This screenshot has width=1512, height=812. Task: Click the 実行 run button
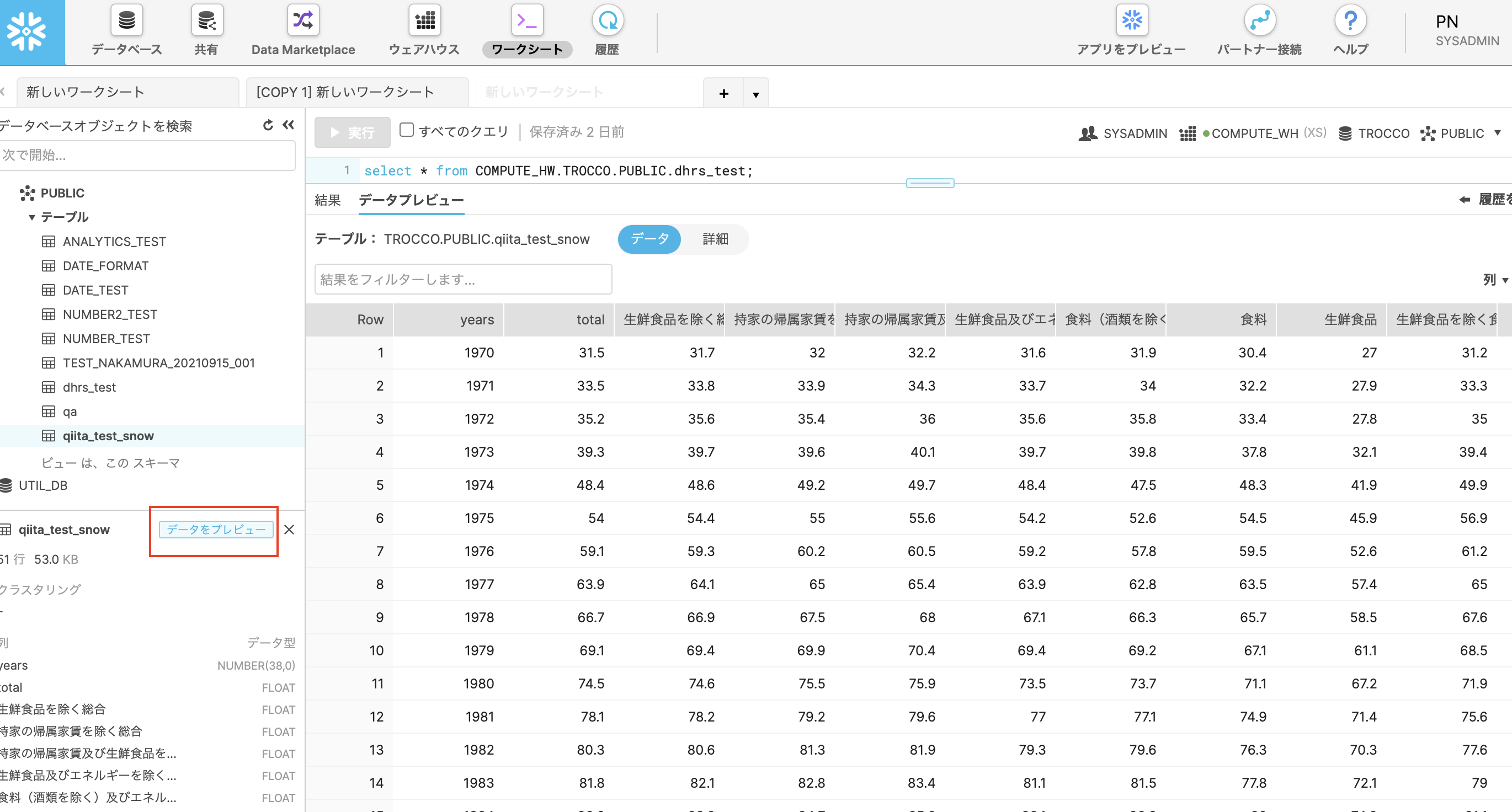[x=352, y=132]
